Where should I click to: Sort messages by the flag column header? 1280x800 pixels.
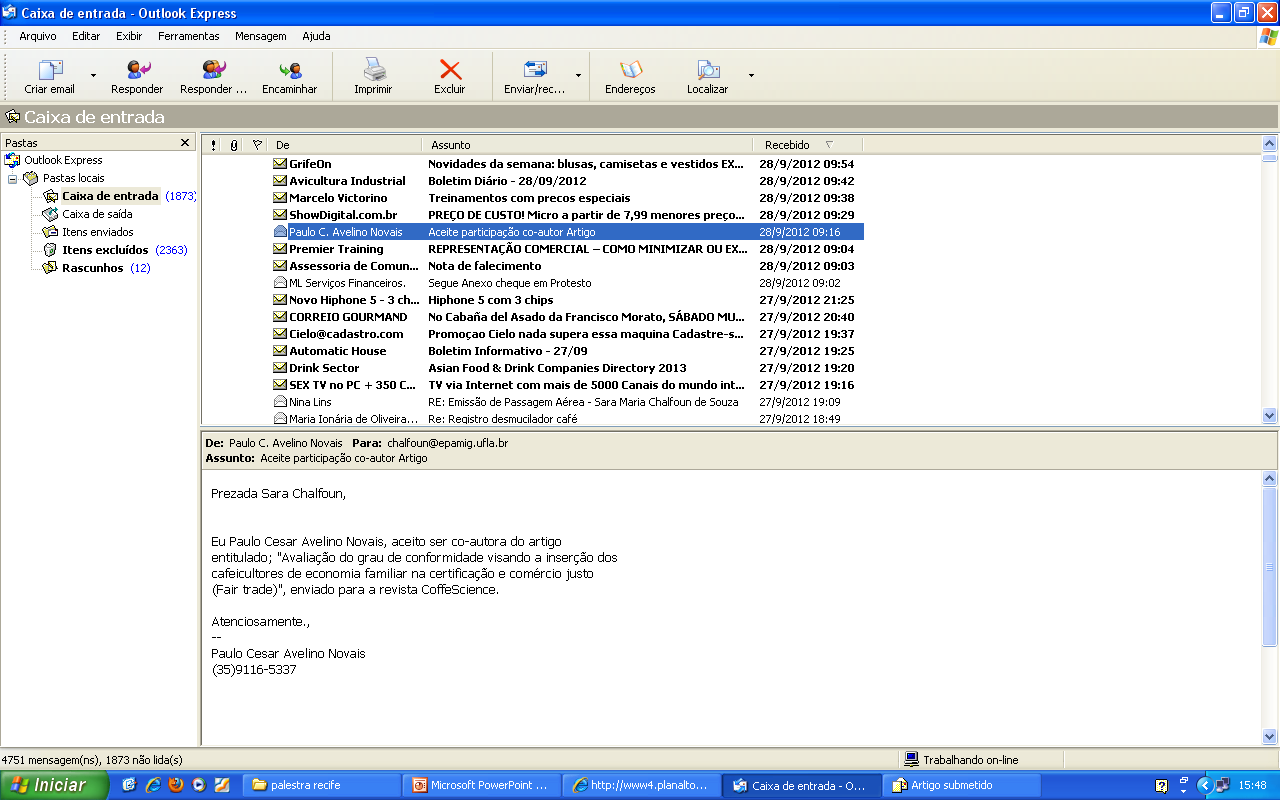257,145
